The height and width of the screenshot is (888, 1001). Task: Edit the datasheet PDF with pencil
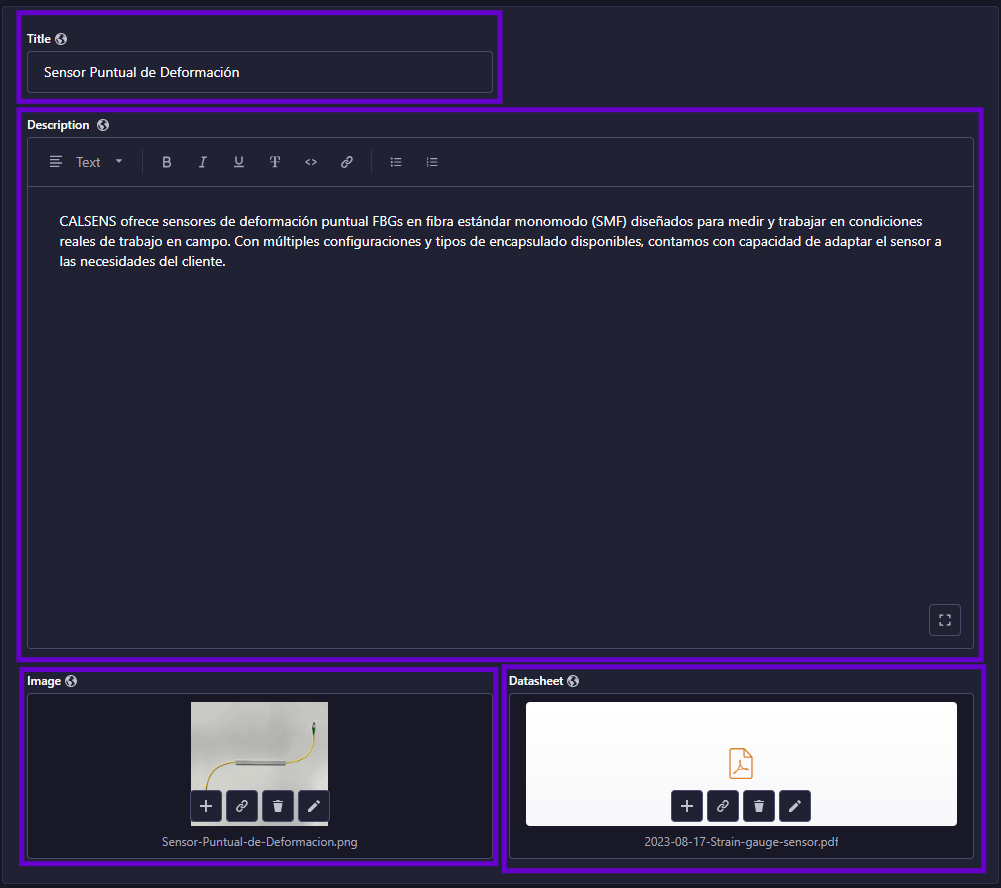(x=795, y=806)
